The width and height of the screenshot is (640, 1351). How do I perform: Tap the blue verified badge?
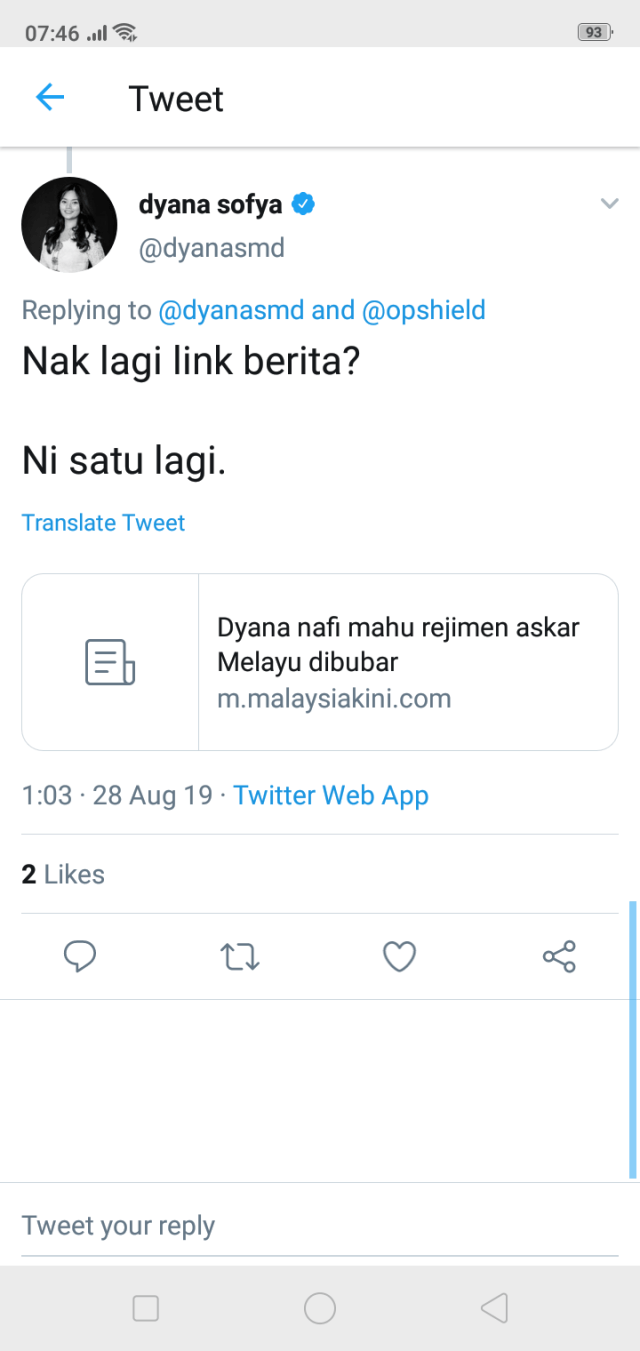tap(303, 205)
